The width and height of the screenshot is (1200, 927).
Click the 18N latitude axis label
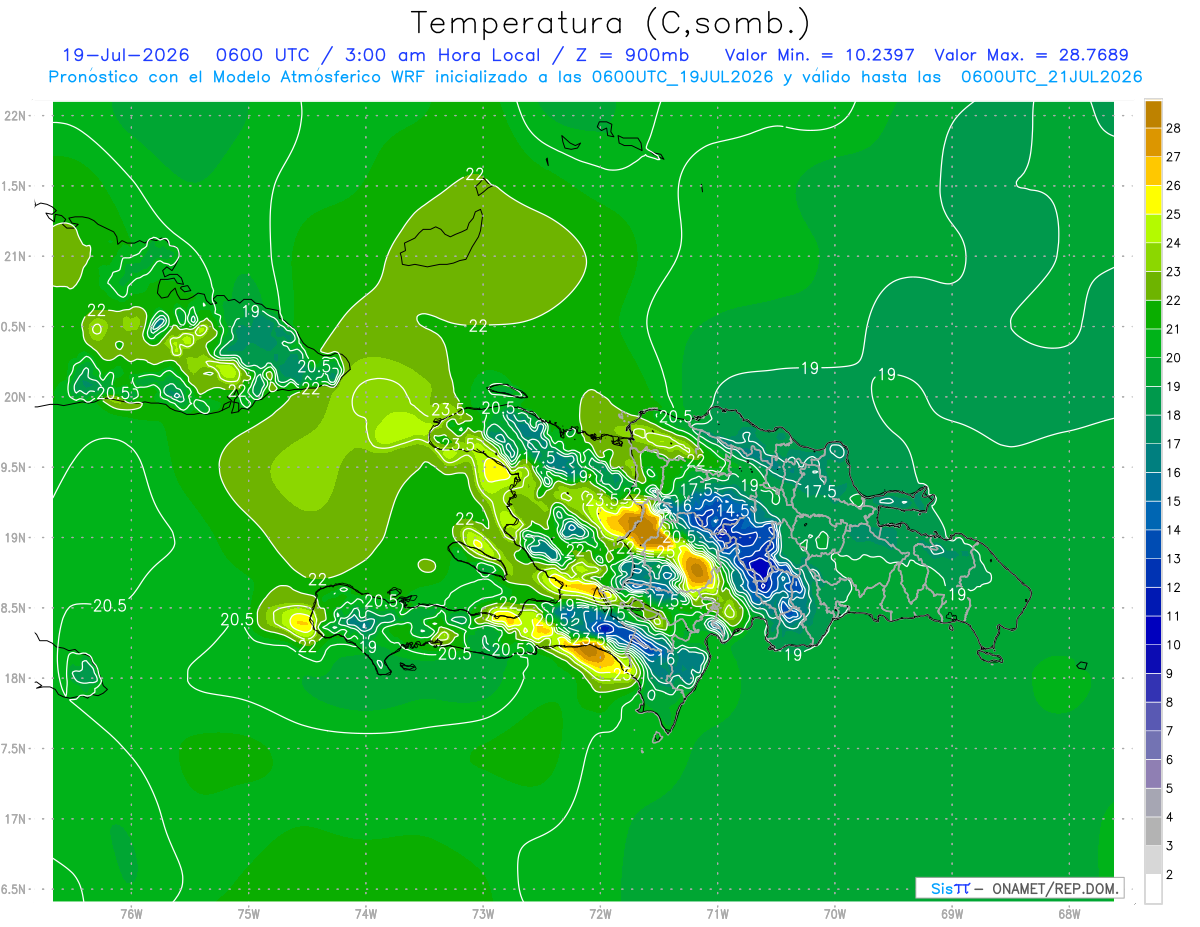[x=15, y=678]
